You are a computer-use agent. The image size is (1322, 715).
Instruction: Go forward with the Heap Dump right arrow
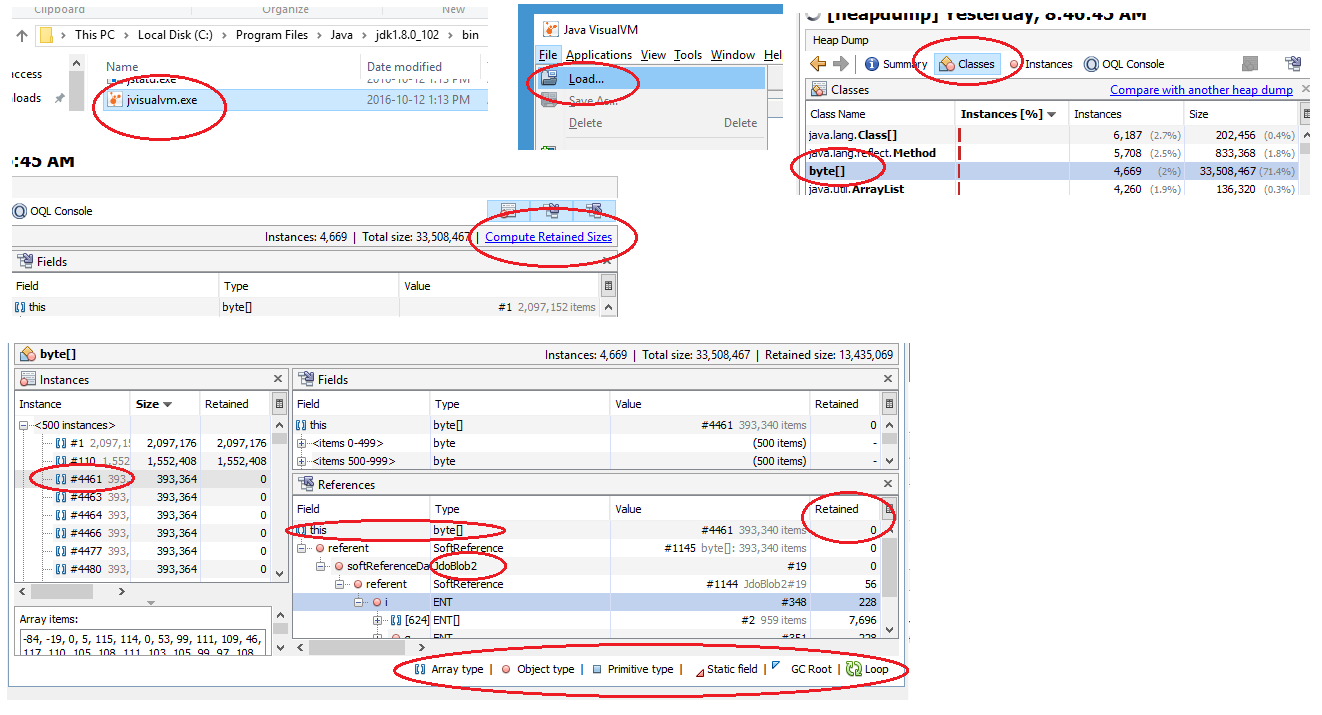(841, 64)
